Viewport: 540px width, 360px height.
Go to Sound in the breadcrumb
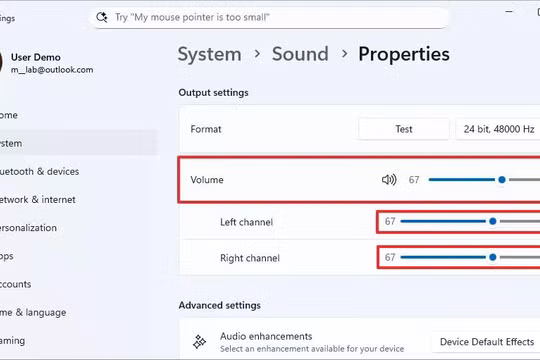[300, 54]
